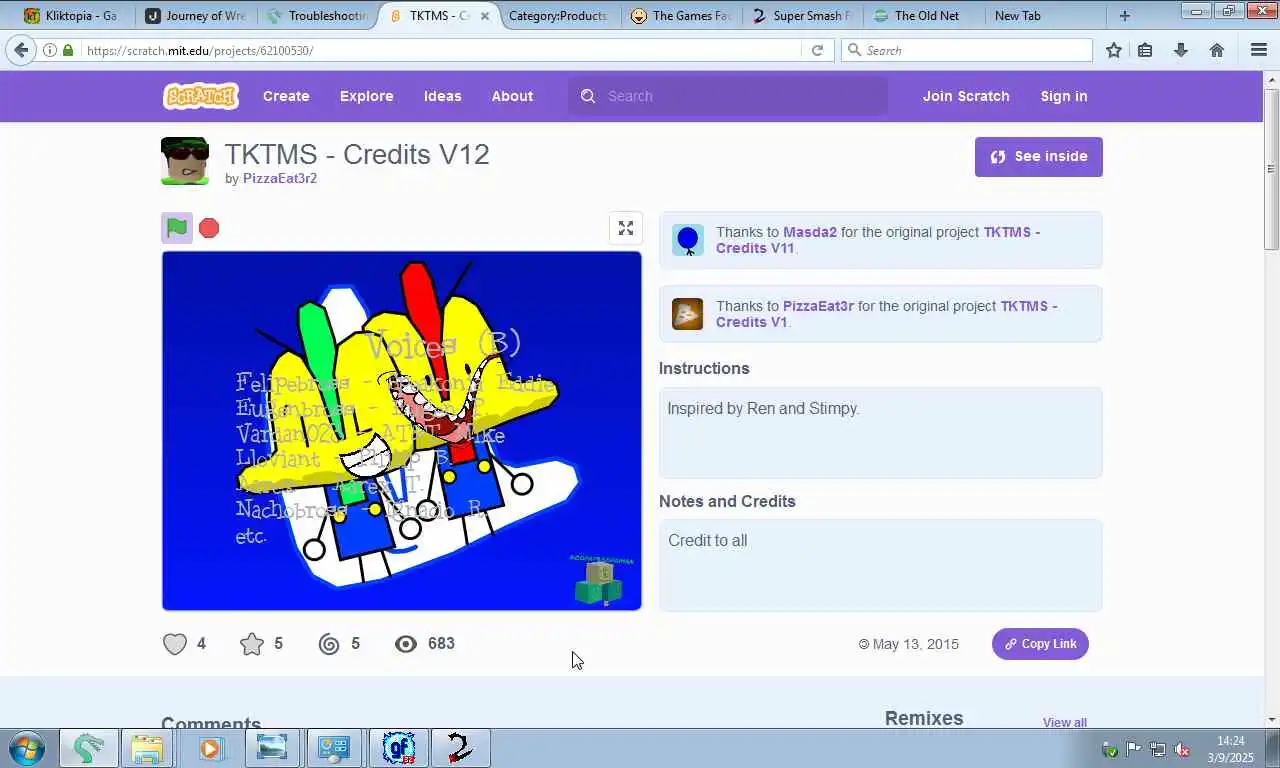Click the page vertical scrollbar thumb
This screenshot has width=1280, height=768.
point(1272,168)
